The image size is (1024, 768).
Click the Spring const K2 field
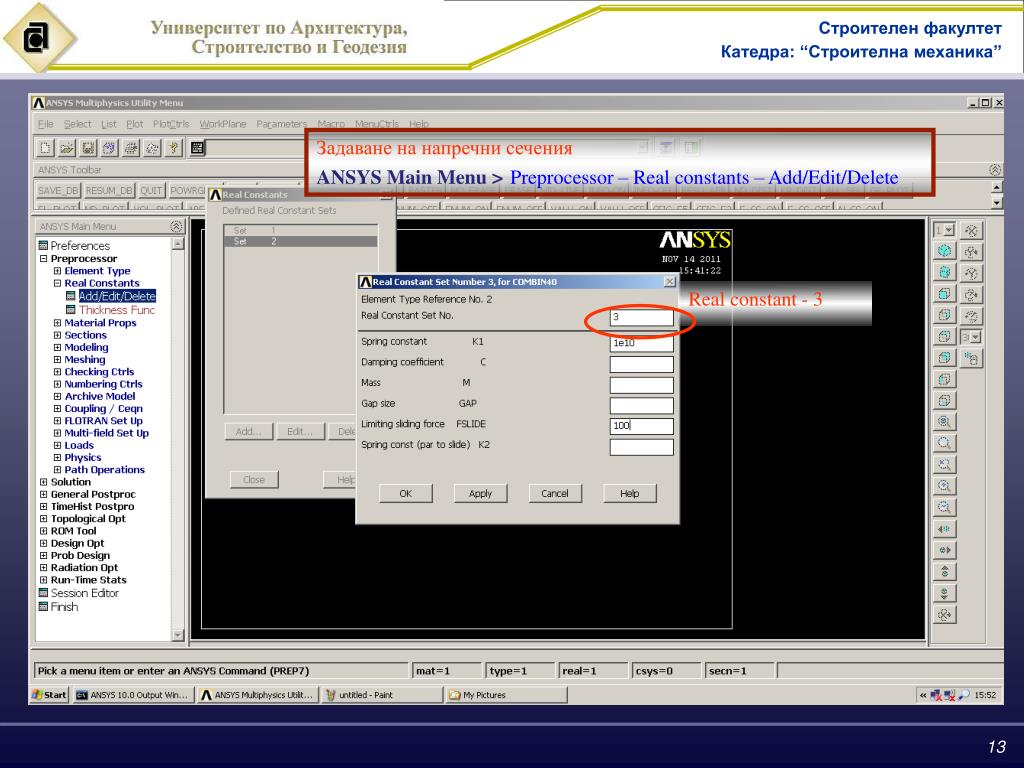coord(641,447)
